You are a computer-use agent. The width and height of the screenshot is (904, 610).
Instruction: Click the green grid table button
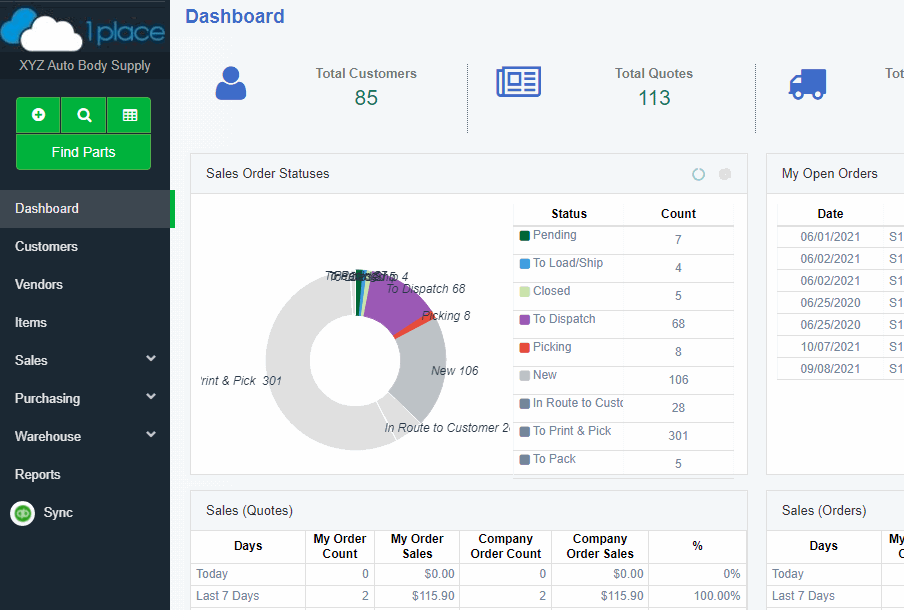(129, 115)
